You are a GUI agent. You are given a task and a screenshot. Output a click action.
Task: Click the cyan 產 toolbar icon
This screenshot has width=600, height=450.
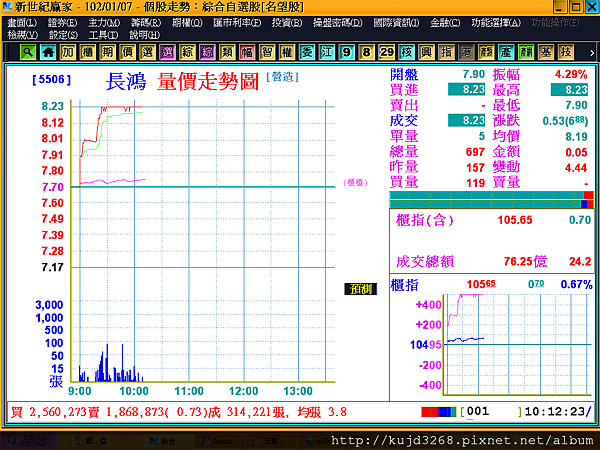[506, 52]
